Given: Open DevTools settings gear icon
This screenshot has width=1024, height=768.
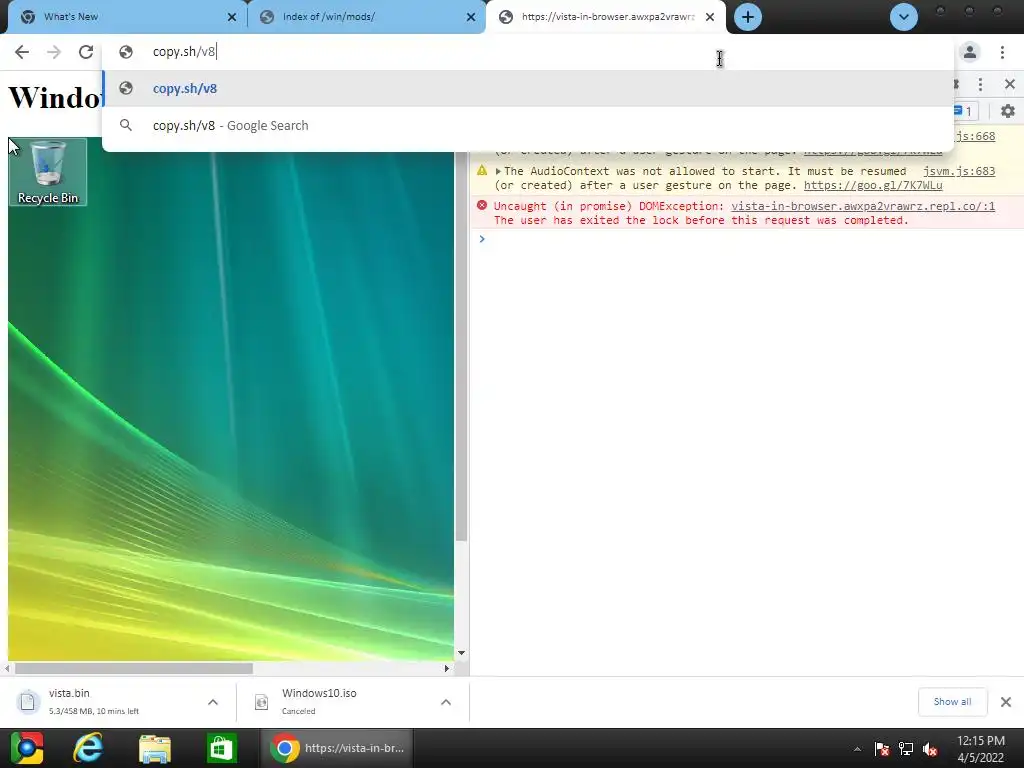Looking at the screenshot, I should click(x=1008, y=111).
